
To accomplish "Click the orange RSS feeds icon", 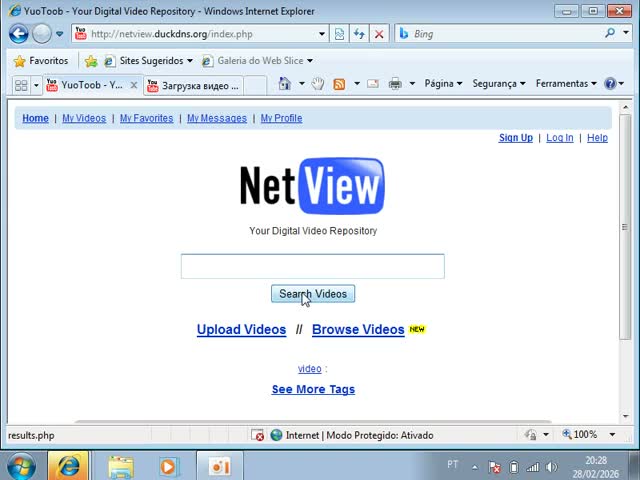I will click(339, 84).
